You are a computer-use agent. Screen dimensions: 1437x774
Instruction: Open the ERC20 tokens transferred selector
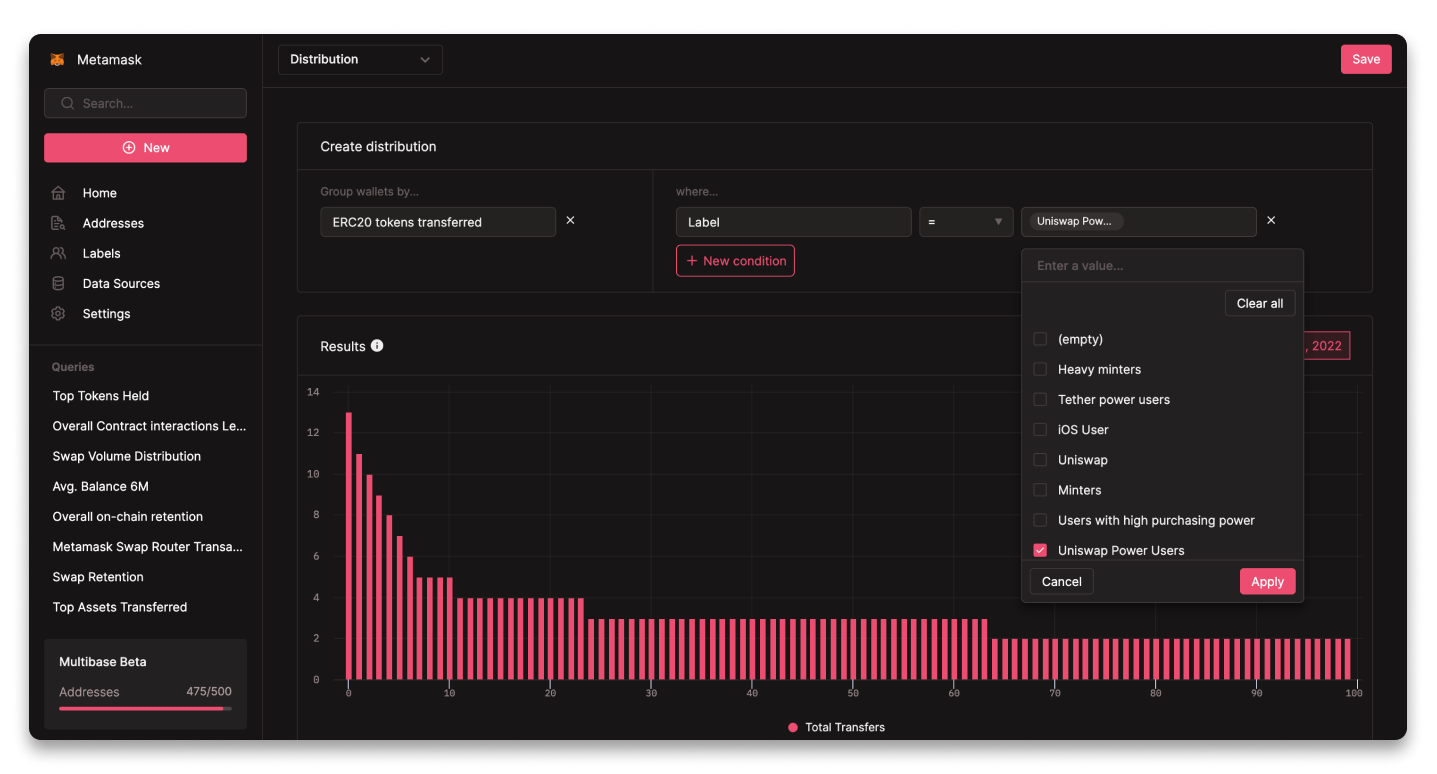click(438, 222)
